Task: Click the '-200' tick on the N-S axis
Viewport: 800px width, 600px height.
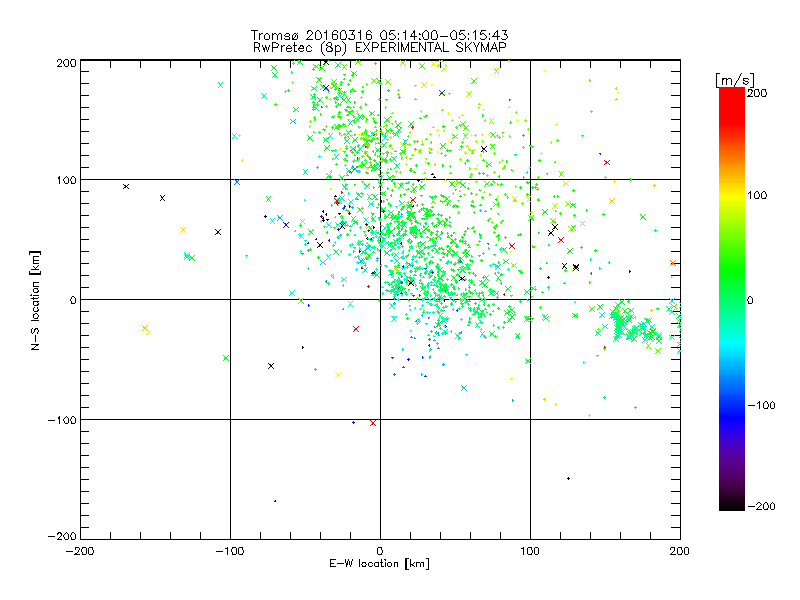Action: pos(62,536)
